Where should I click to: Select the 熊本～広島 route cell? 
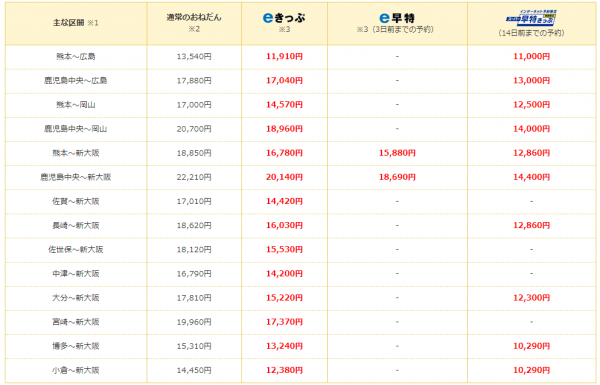pyautogui.click(x=76, y=57)
